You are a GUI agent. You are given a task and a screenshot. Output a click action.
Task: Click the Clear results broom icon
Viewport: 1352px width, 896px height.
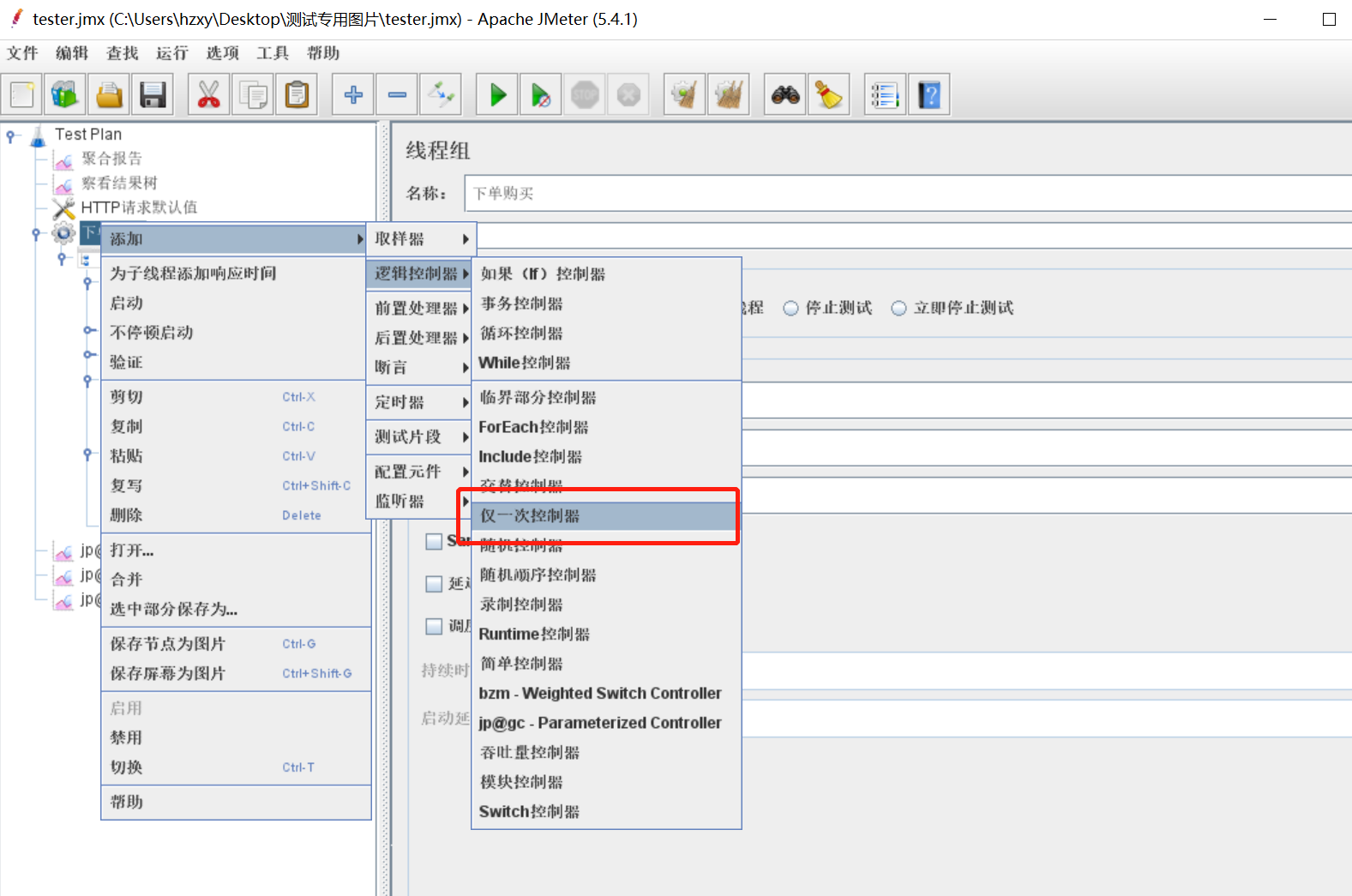click(684, 94)
